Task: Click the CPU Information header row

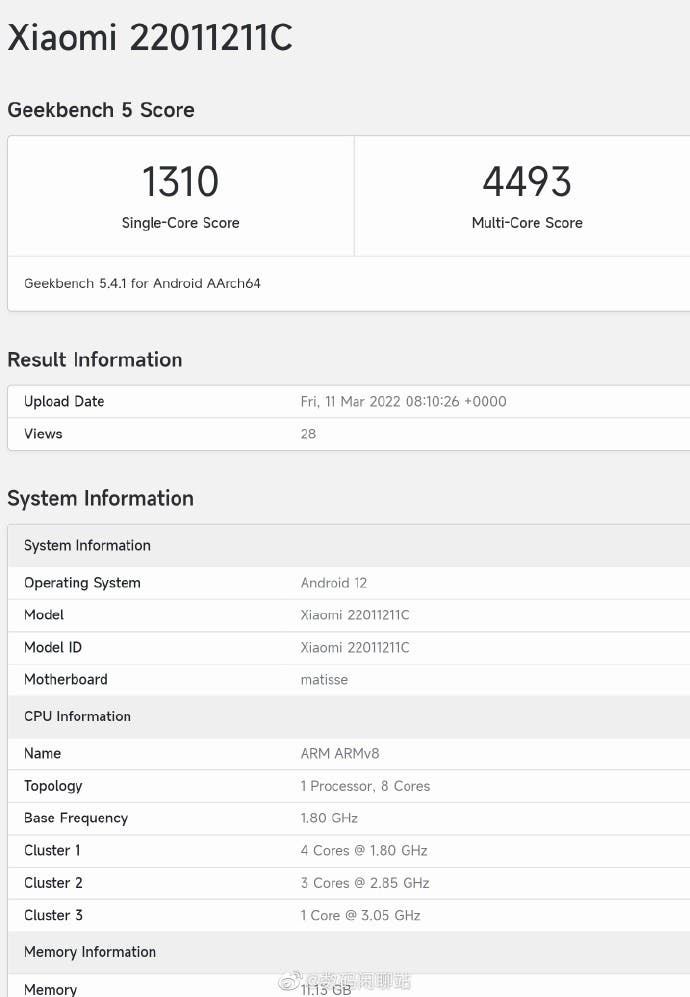Action: tap(348, 717)
